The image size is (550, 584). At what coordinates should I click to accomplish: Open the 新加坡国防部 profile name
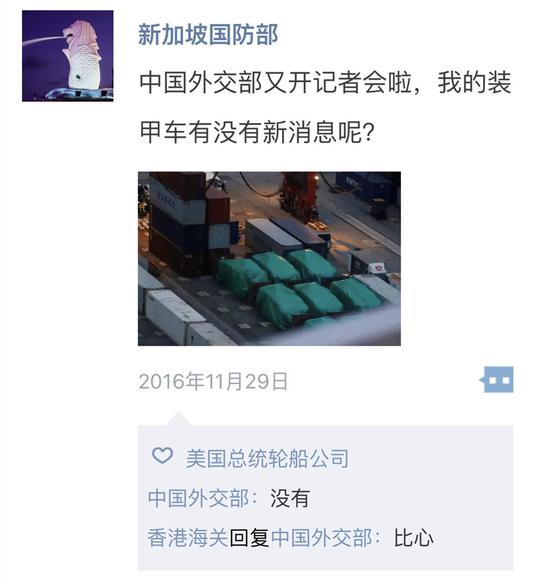[208, 35]
